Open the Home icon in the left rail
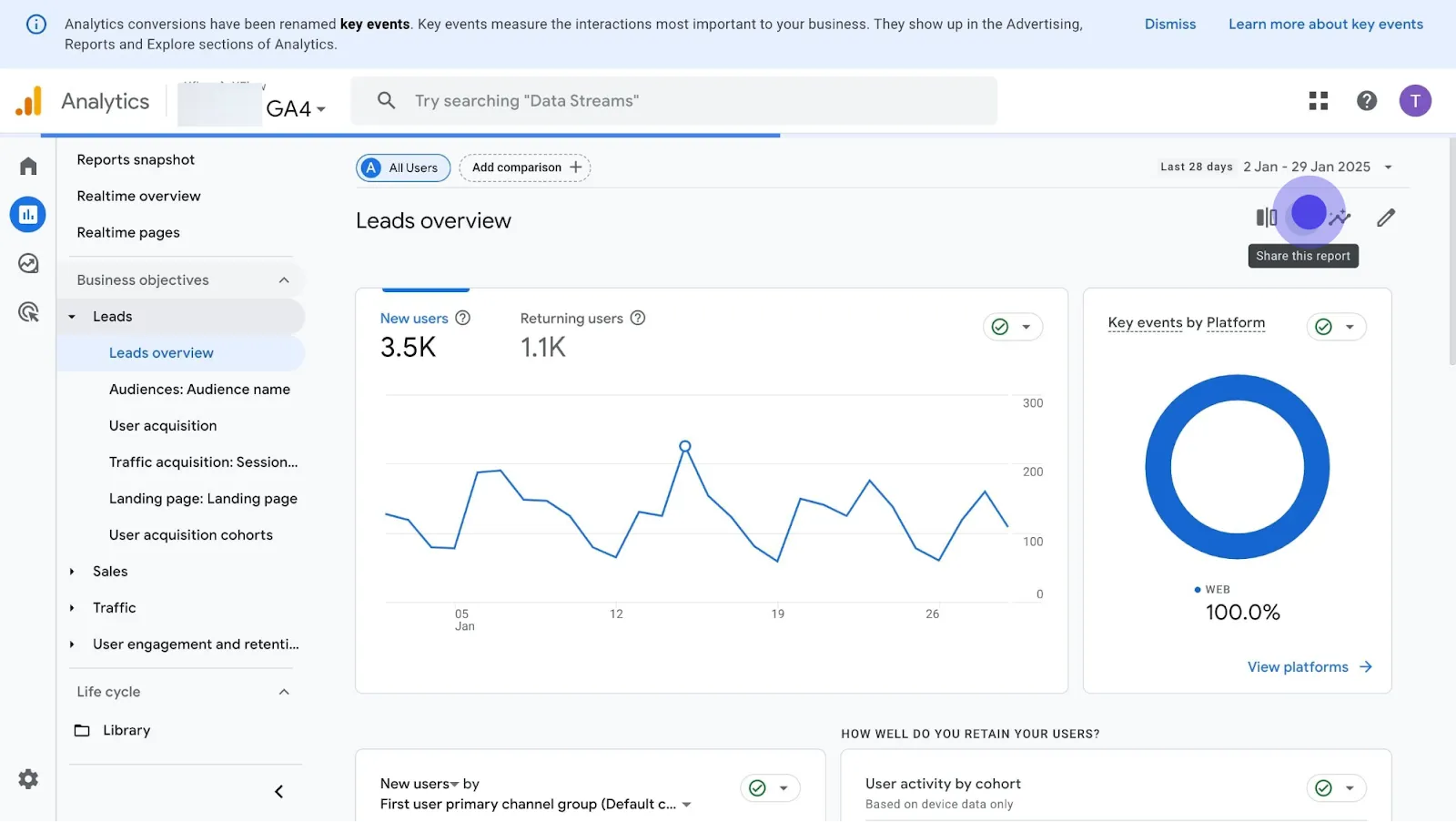This screenshot has height=822, width=1456. 28,166
